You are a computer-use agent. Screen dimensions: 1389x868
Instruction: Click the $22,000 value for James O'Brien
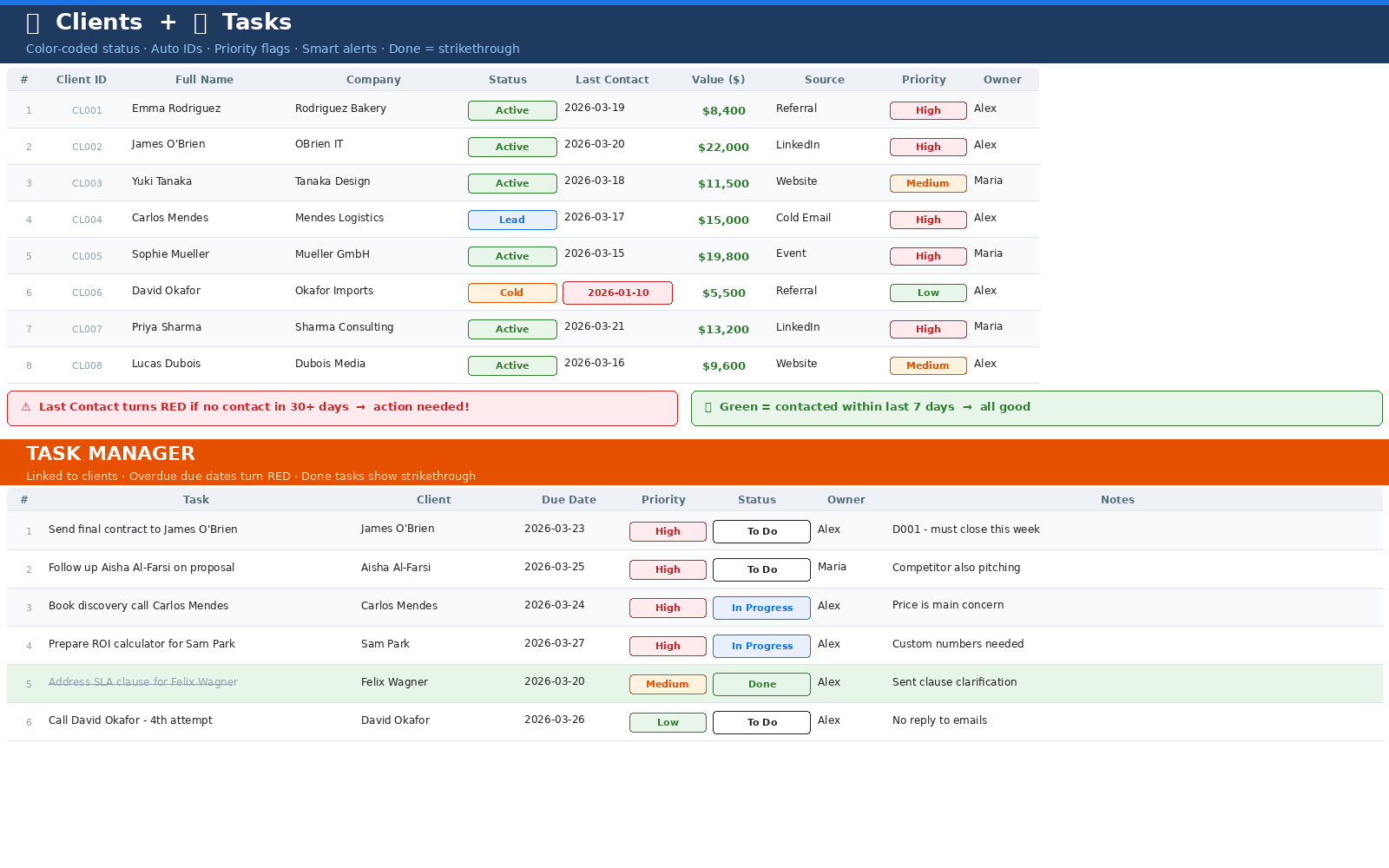[723, 148]
